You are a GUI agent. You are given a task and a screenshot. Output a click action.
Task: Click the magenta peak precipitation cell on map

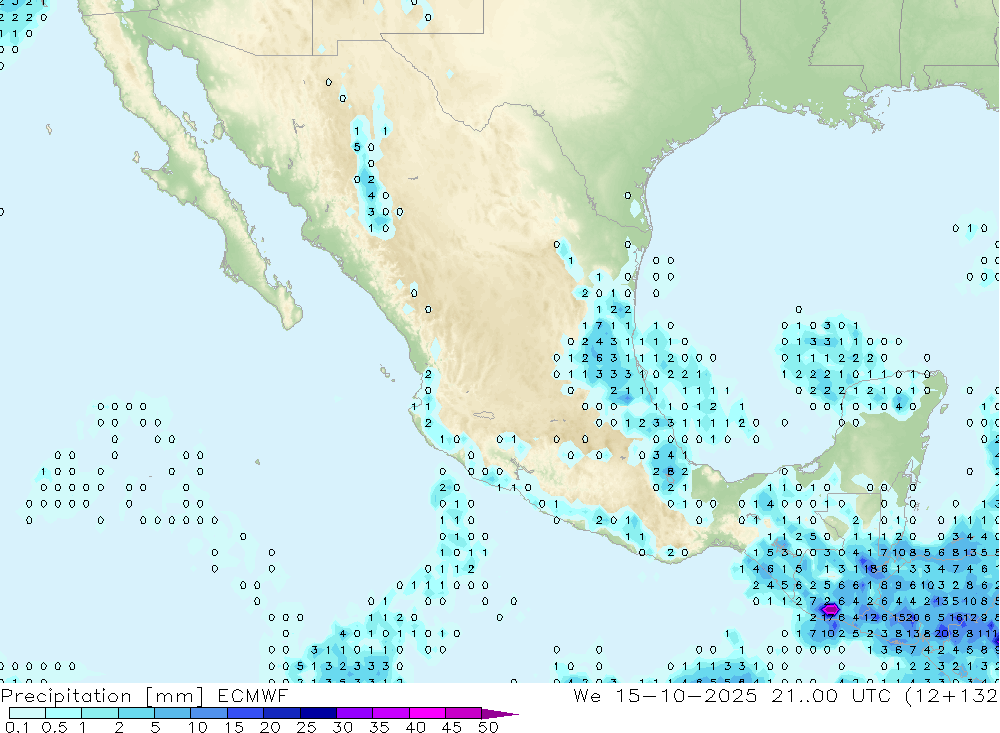829,610
